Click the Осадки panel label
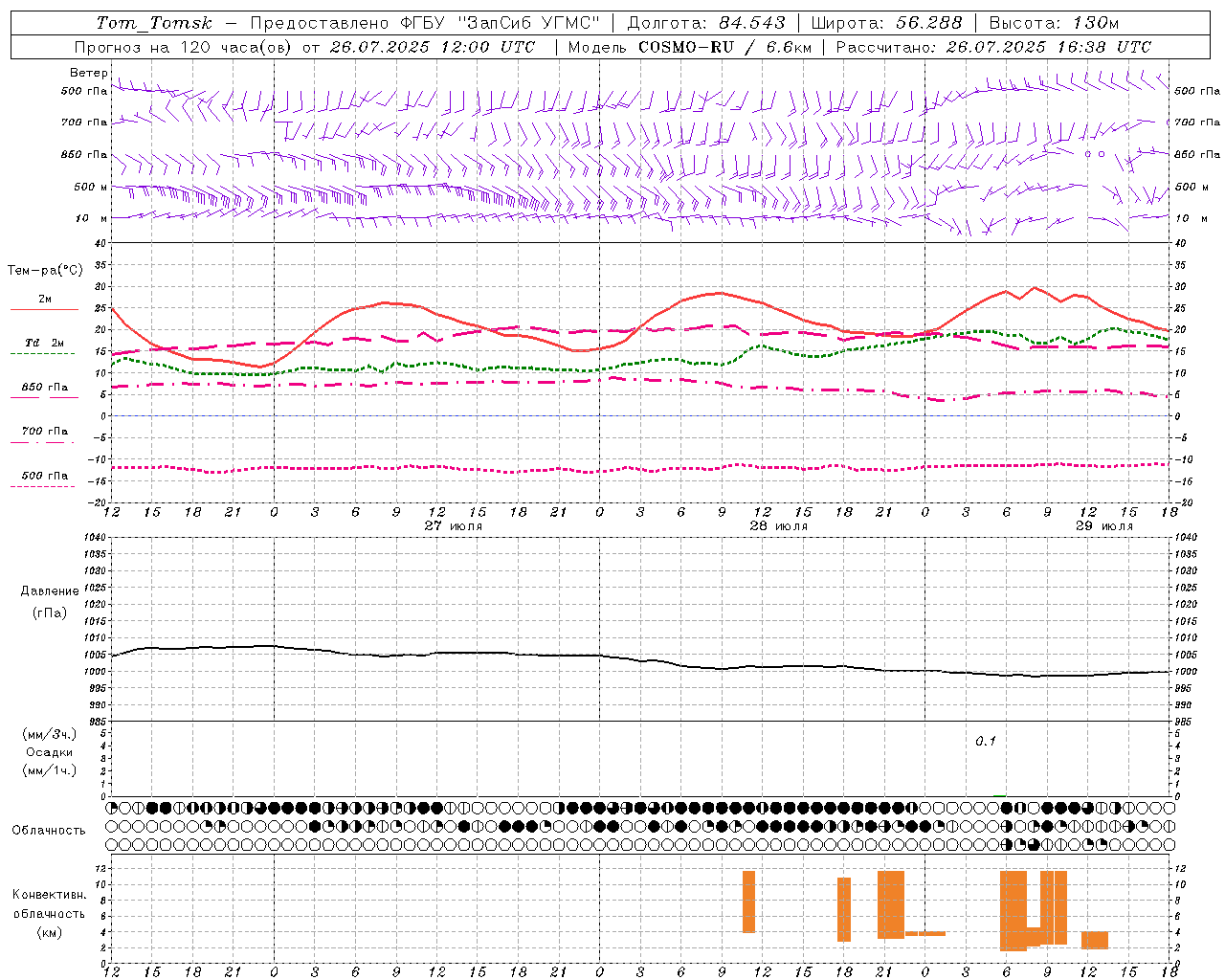Image resolution: width=1225 pixels, height=980 pixels. [50, 752]
